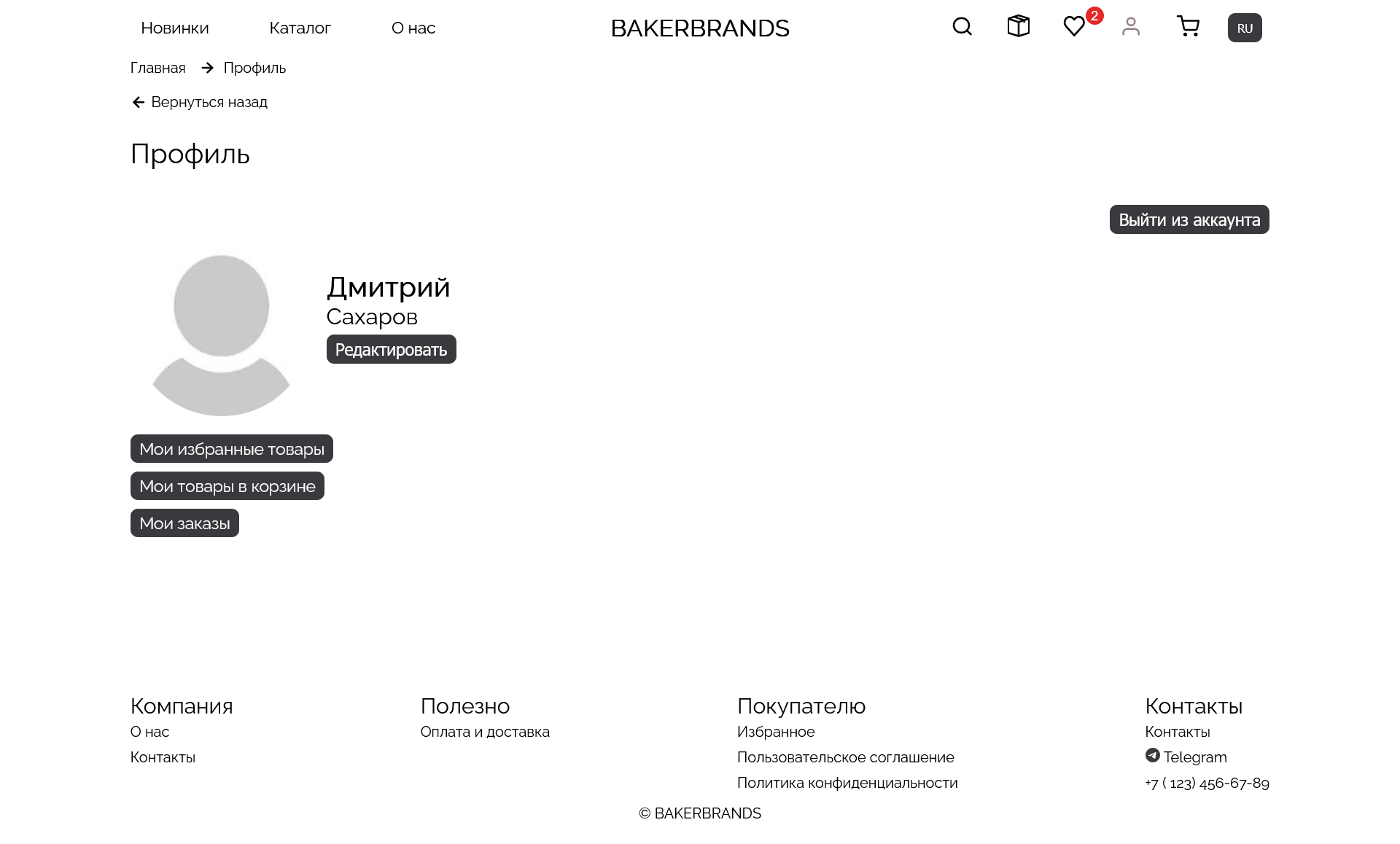This screenshot has height=844, width=1400.
Task: Click the Telegram icon in footer
Action: click(x=1153, y=756)
